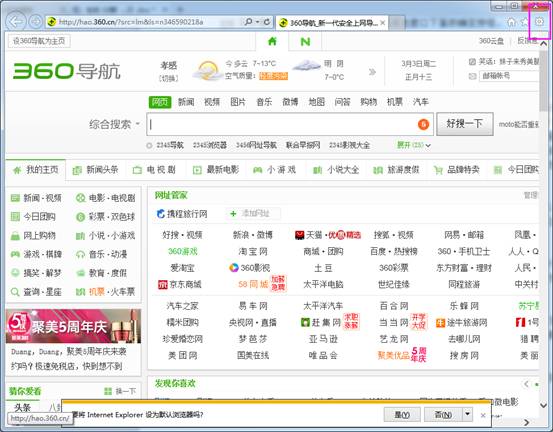Select the 视频 search tab
Screen dimensions: 553x432
212,102
